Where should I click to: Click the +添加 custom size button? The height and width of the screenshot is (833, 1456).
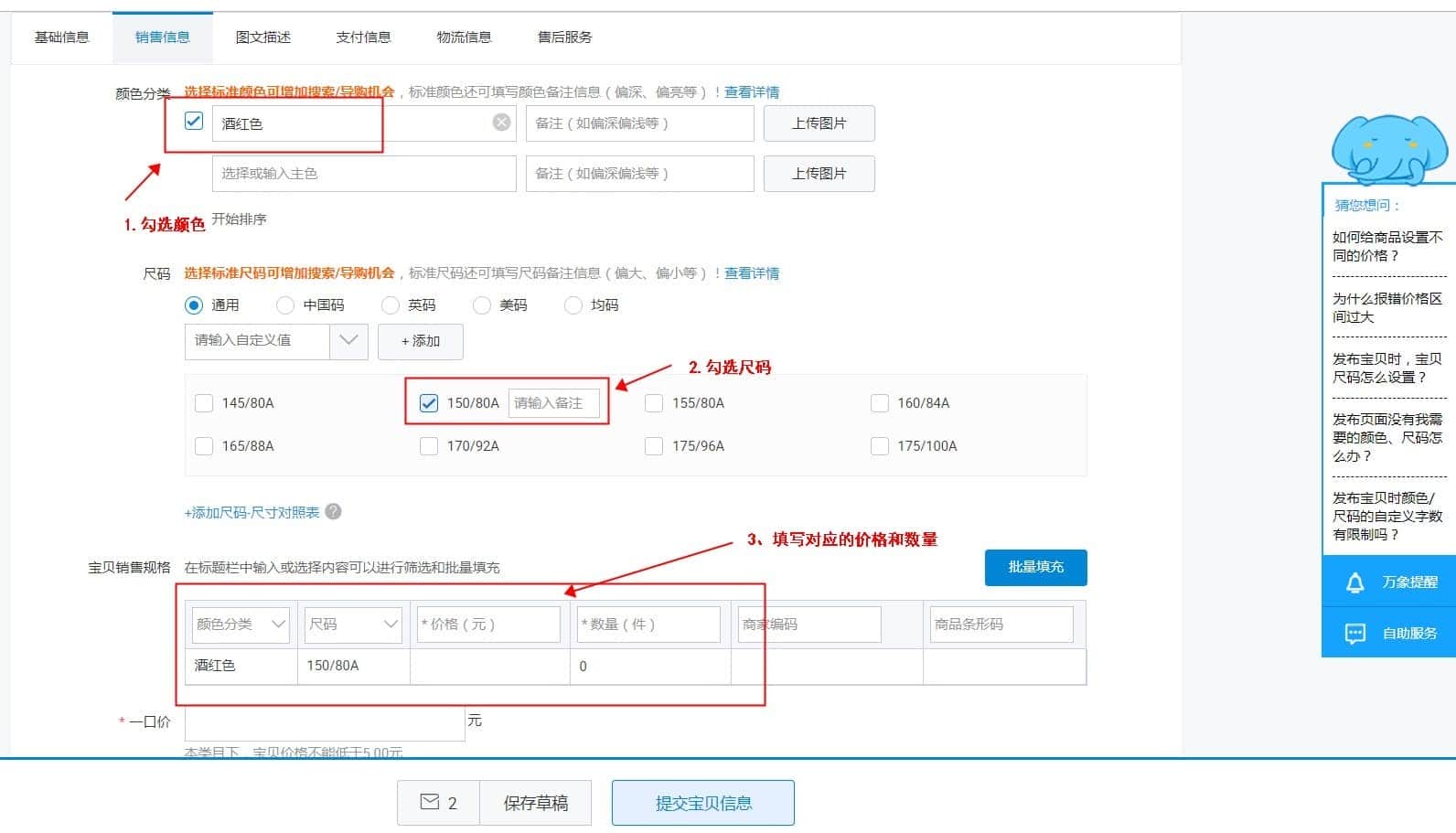click(x=421, y=341)
